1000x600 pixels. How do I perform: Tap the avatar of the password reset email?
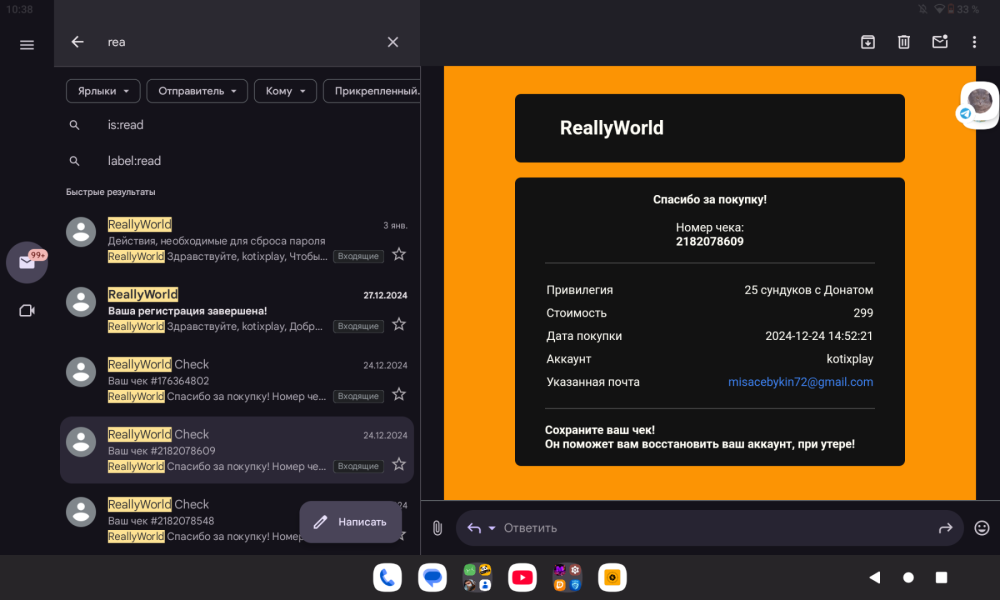point(81,232)
